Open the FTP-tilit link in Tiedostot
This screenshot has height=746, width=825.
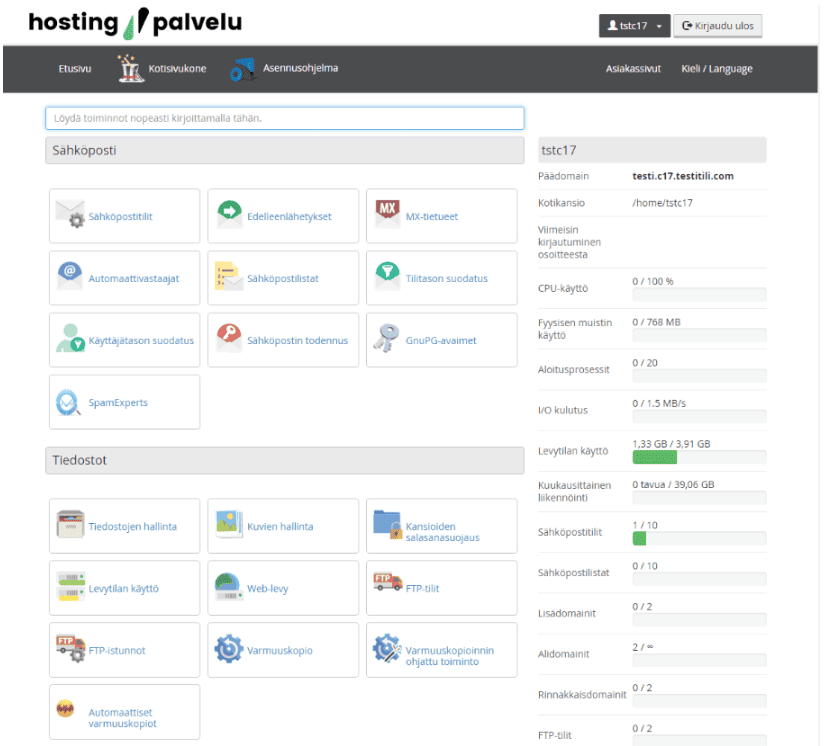pos(422,589)
